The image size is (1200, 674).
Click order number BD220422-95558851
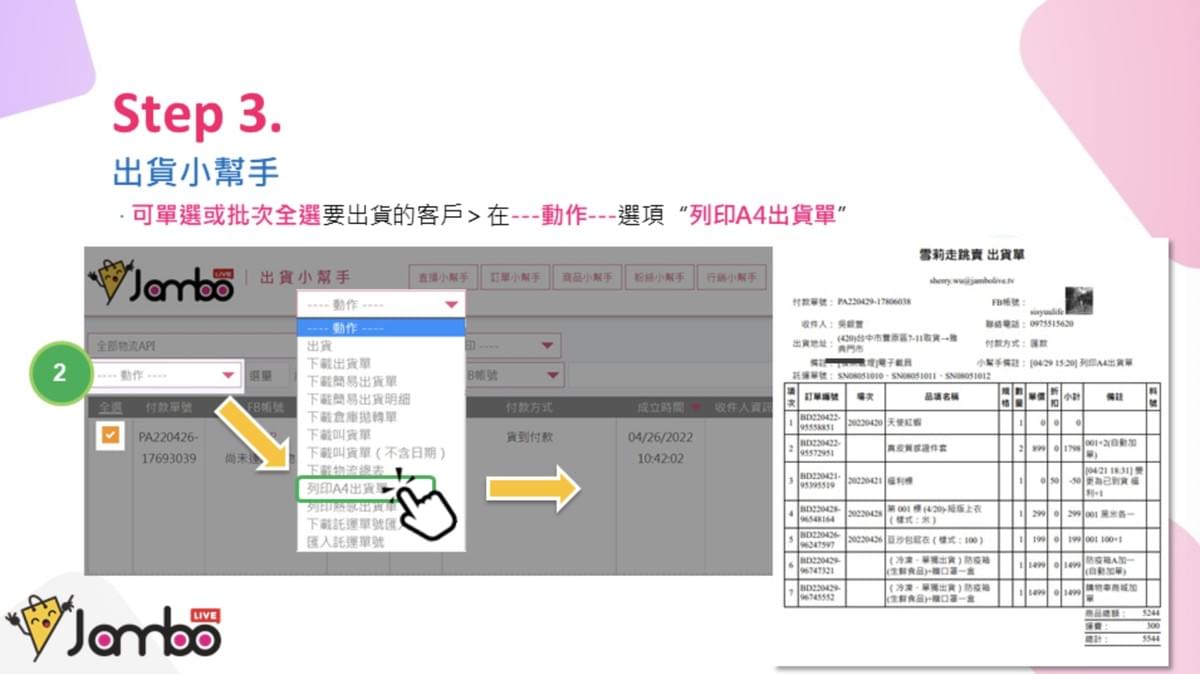pyautogui.click(x=821, y=423)
